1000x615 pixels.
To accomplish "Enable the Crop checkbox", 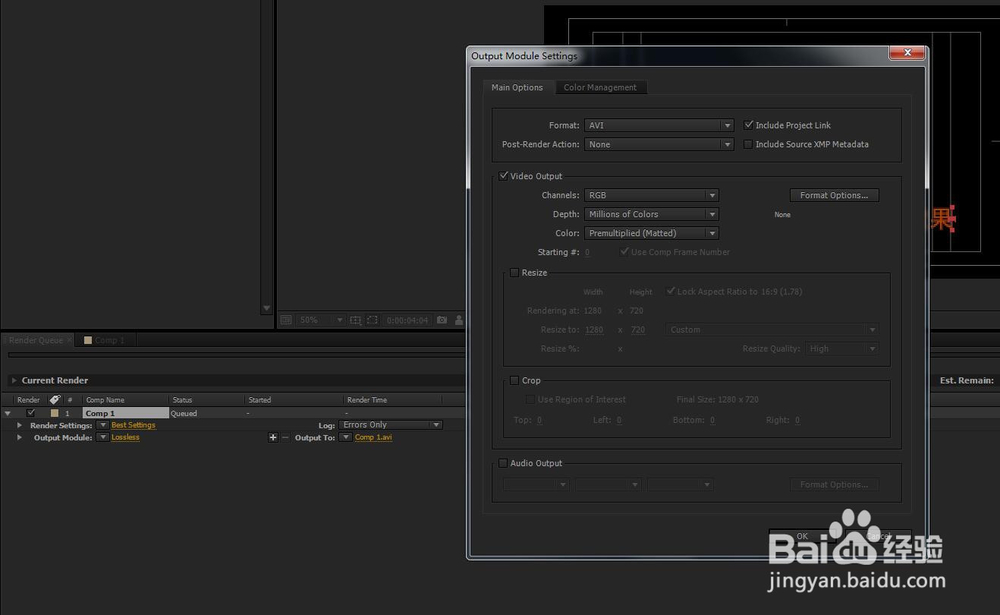I will [514, 380].
